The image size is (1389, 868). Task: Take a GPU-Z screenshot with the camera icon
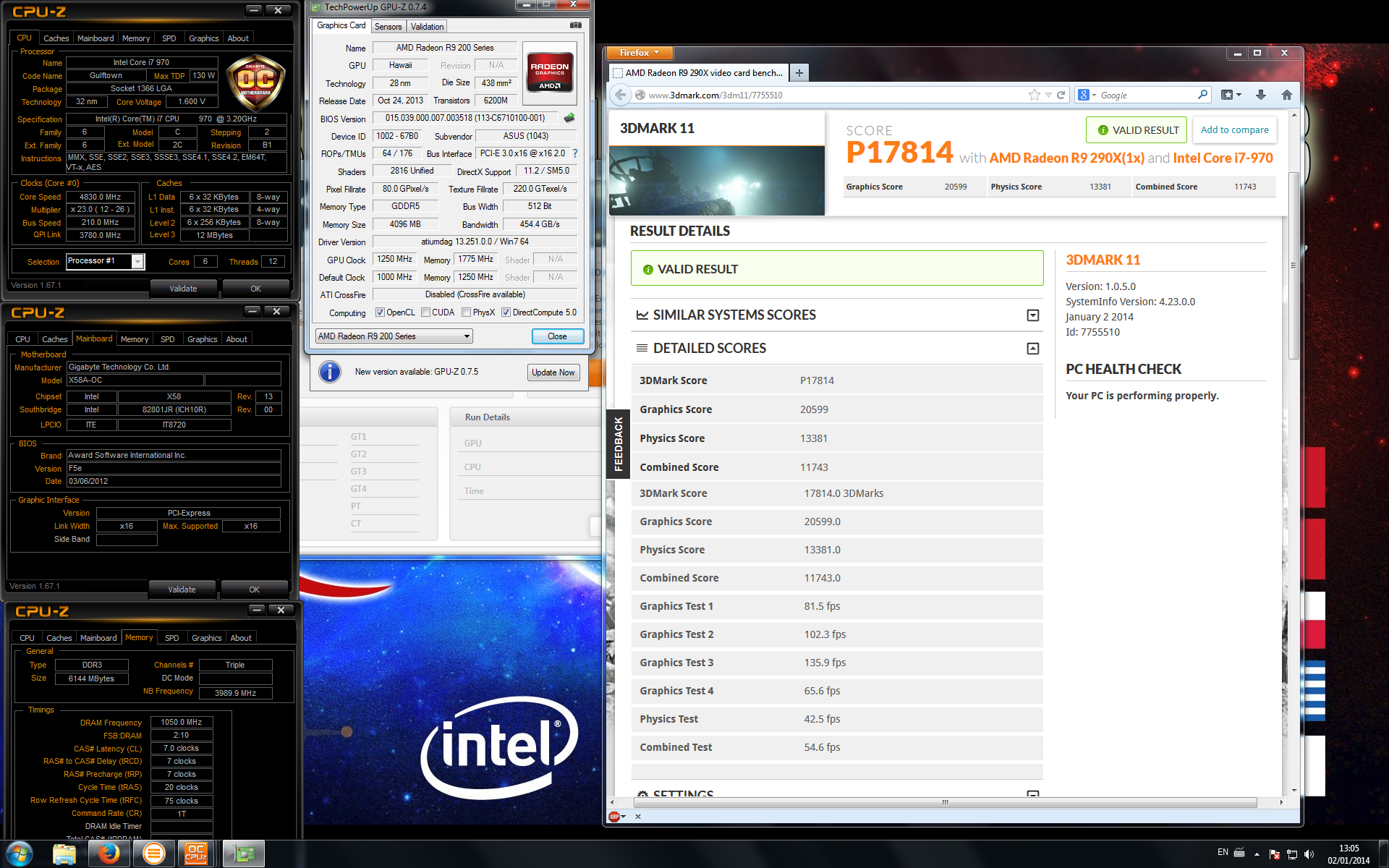pos(575,25)
